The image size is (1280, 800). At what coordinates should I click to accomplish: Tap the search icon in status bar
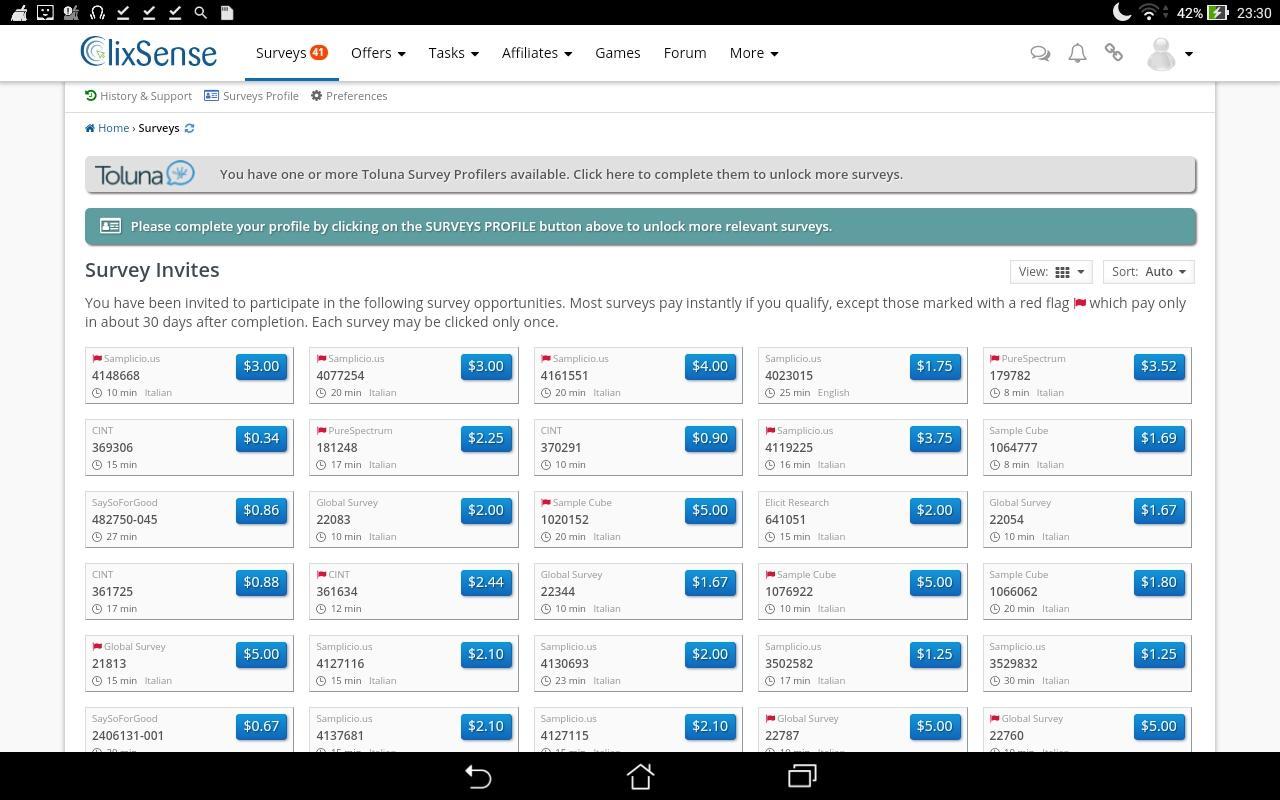[200, 13]
